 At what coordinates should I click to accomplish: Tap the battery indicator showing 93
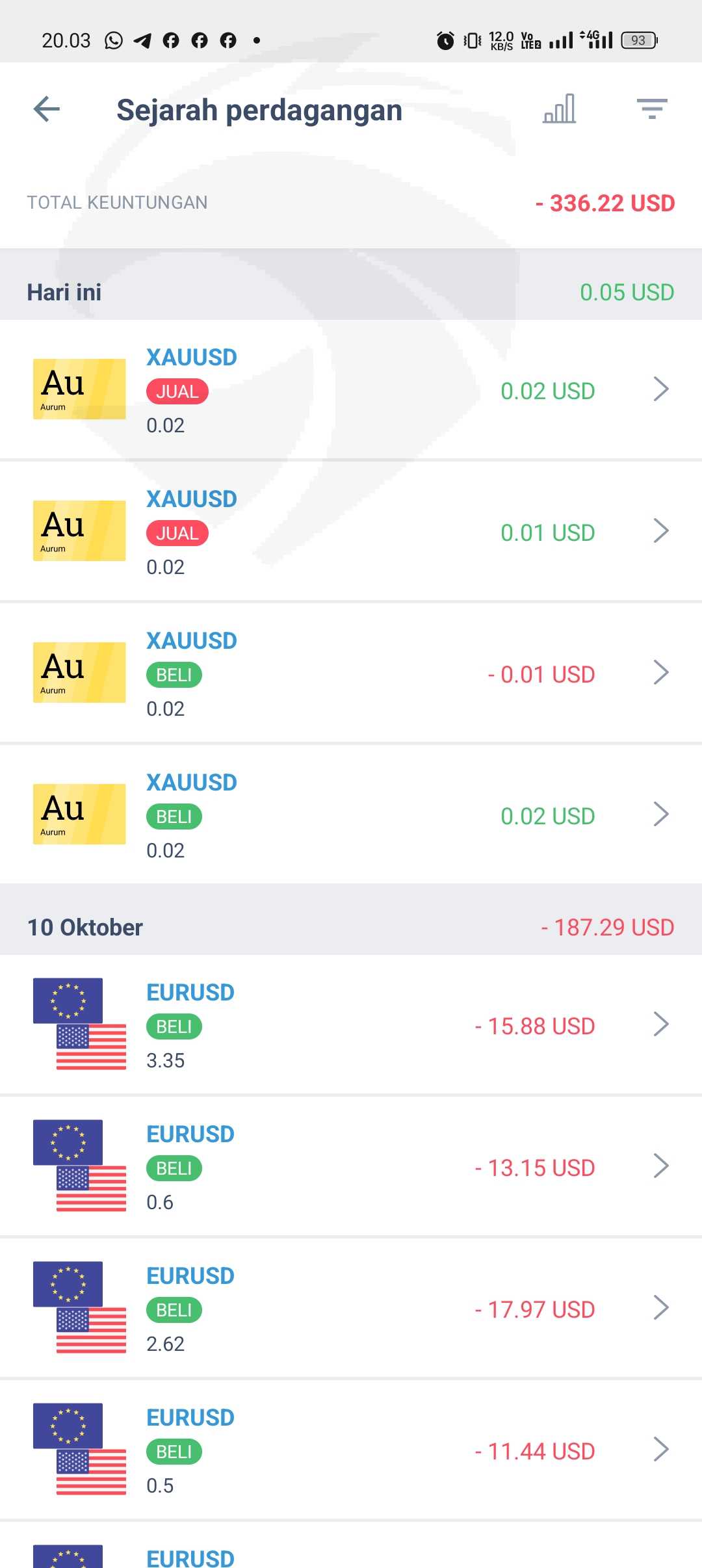[639, 40]
